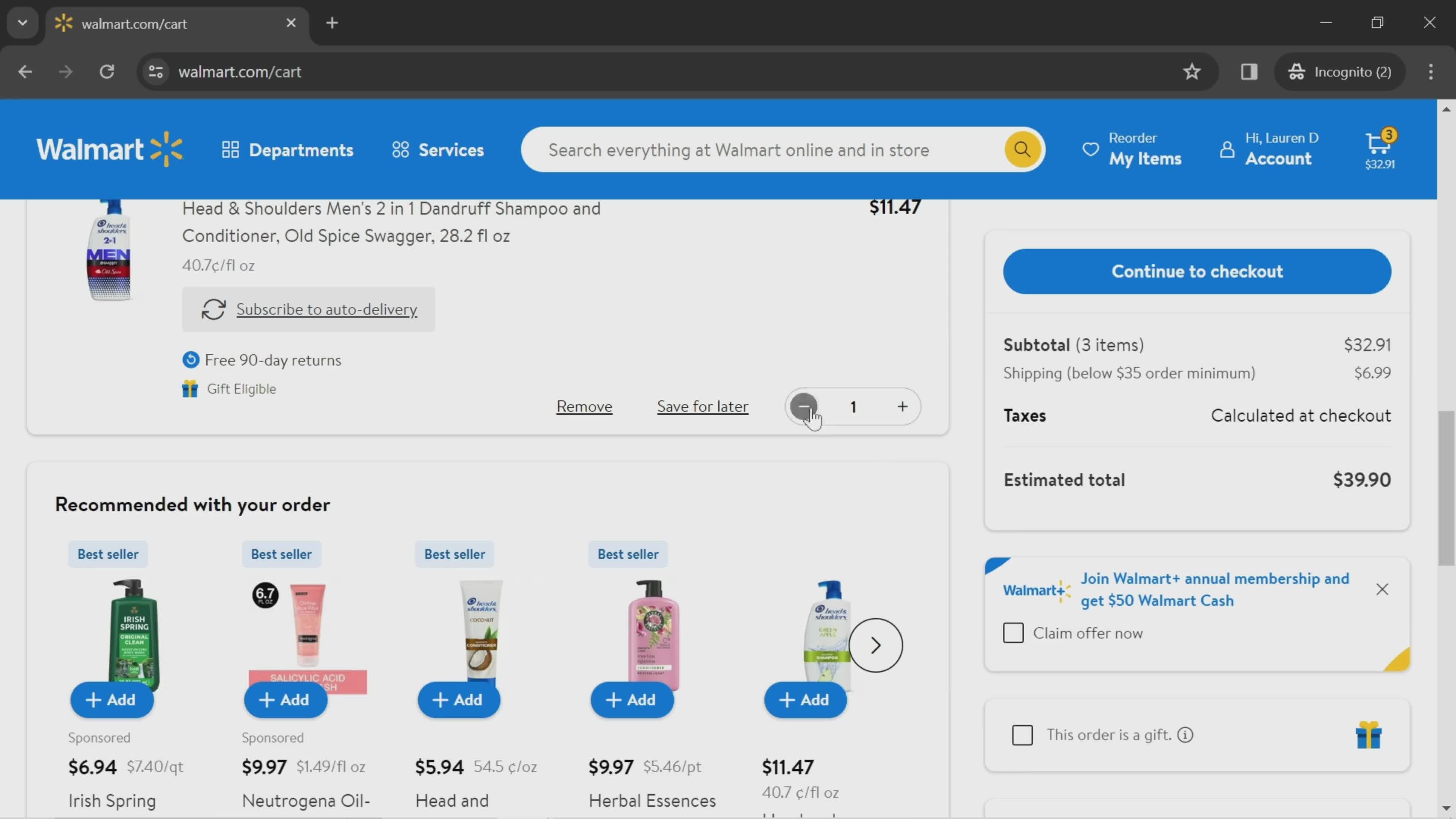Click the scrollbar up arrow

coord(1446,109)
